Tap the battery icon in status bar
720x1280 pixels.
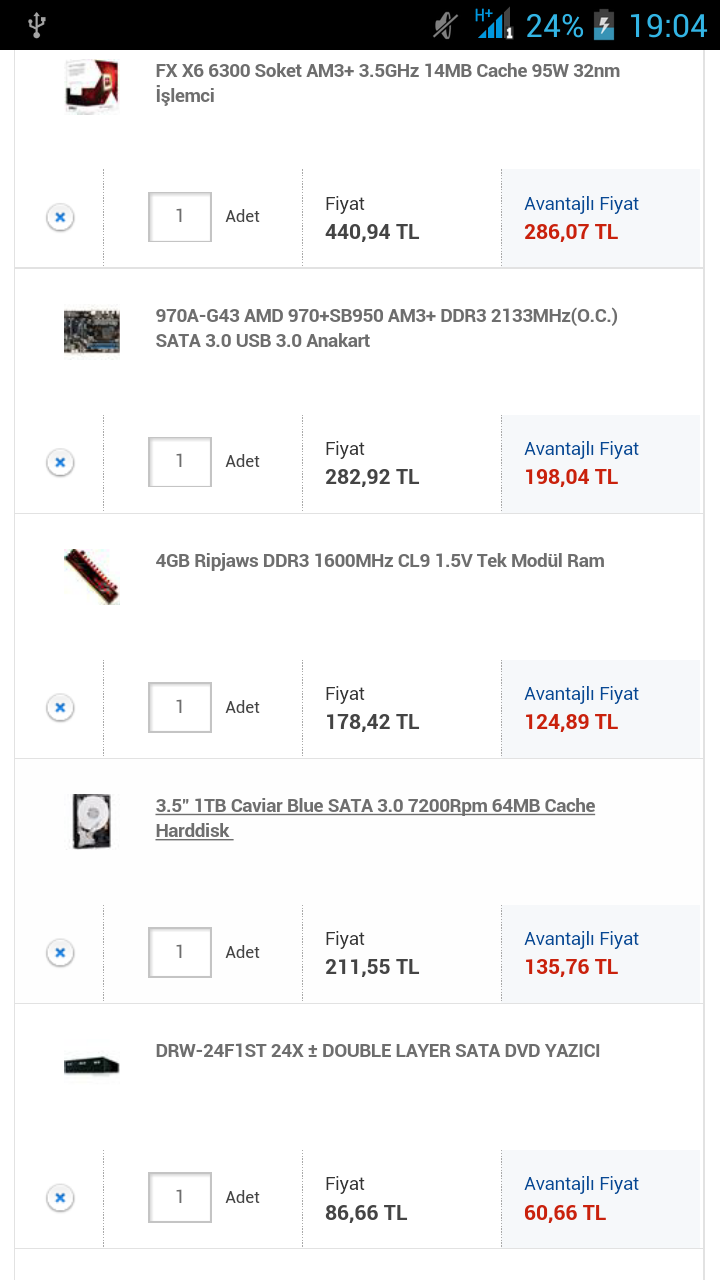pos(604,25)
